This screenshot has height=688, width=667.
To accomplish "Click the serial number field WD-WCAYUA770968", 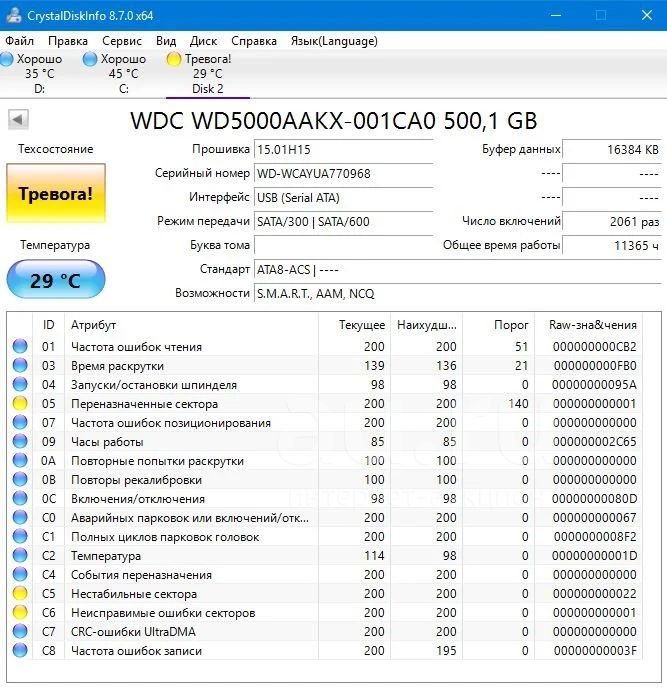I will click(344, 174).
